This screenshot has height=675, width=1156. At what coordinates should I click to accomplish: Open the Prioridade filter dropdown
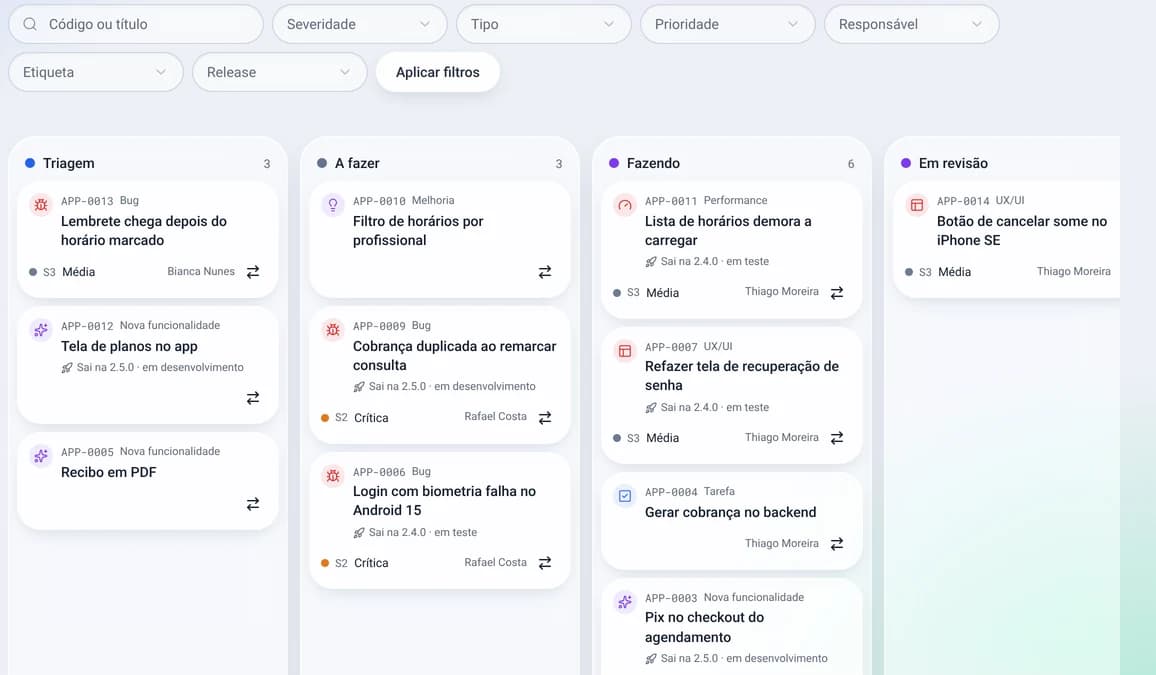point(728,24)
